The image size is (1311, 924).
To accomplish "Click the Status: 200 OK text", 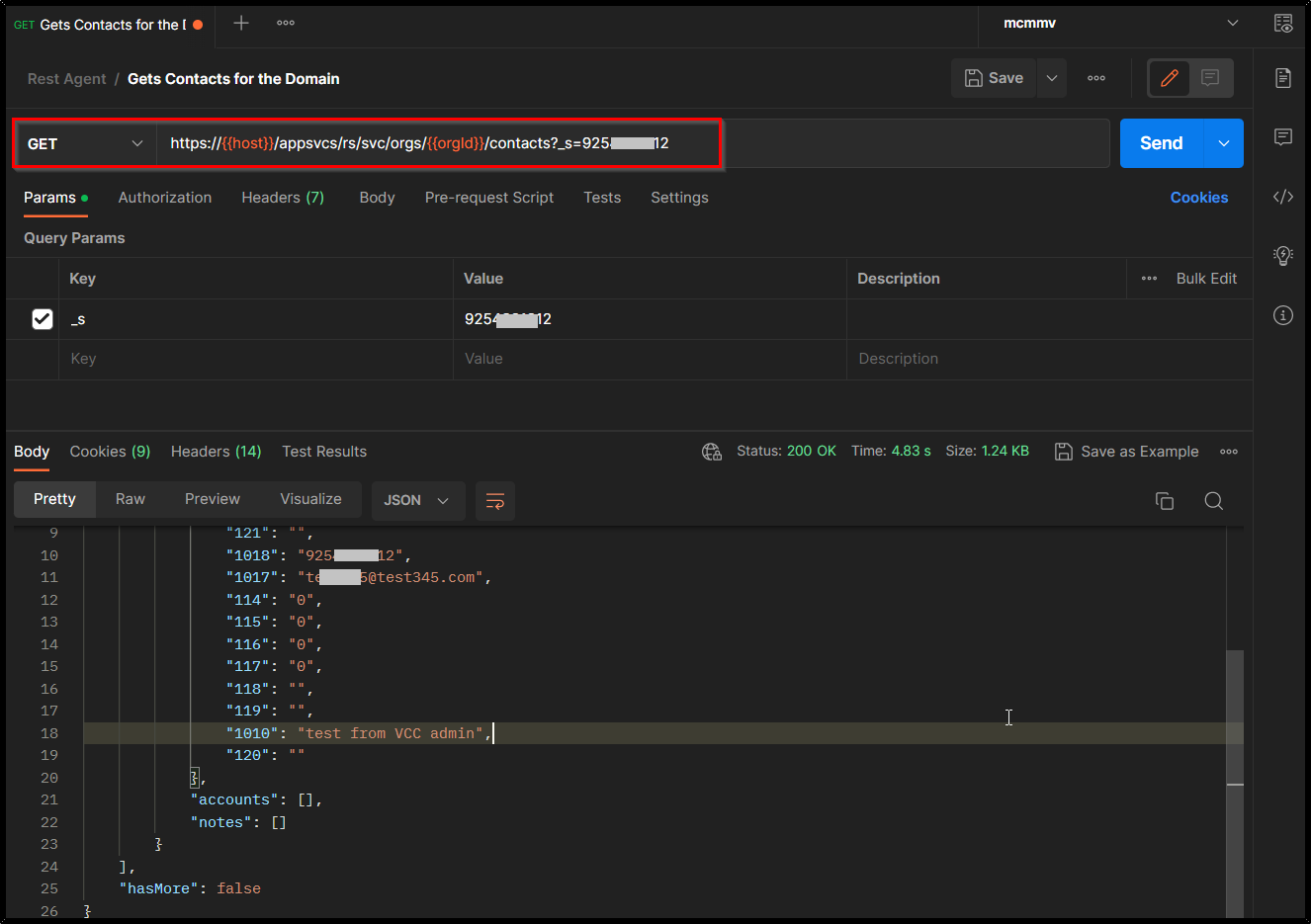I will [x=786, y=451].
